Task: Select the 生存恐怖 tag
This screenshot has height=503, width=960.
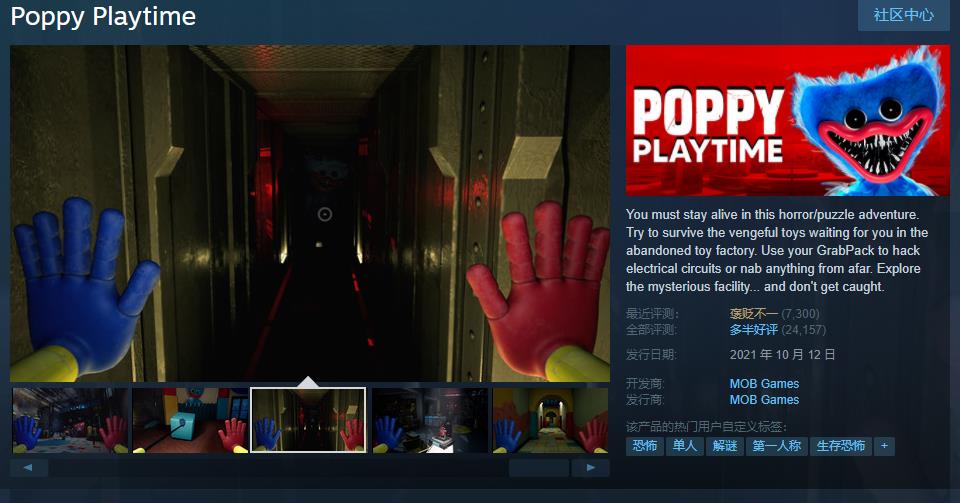Action: tap(840, 446)
